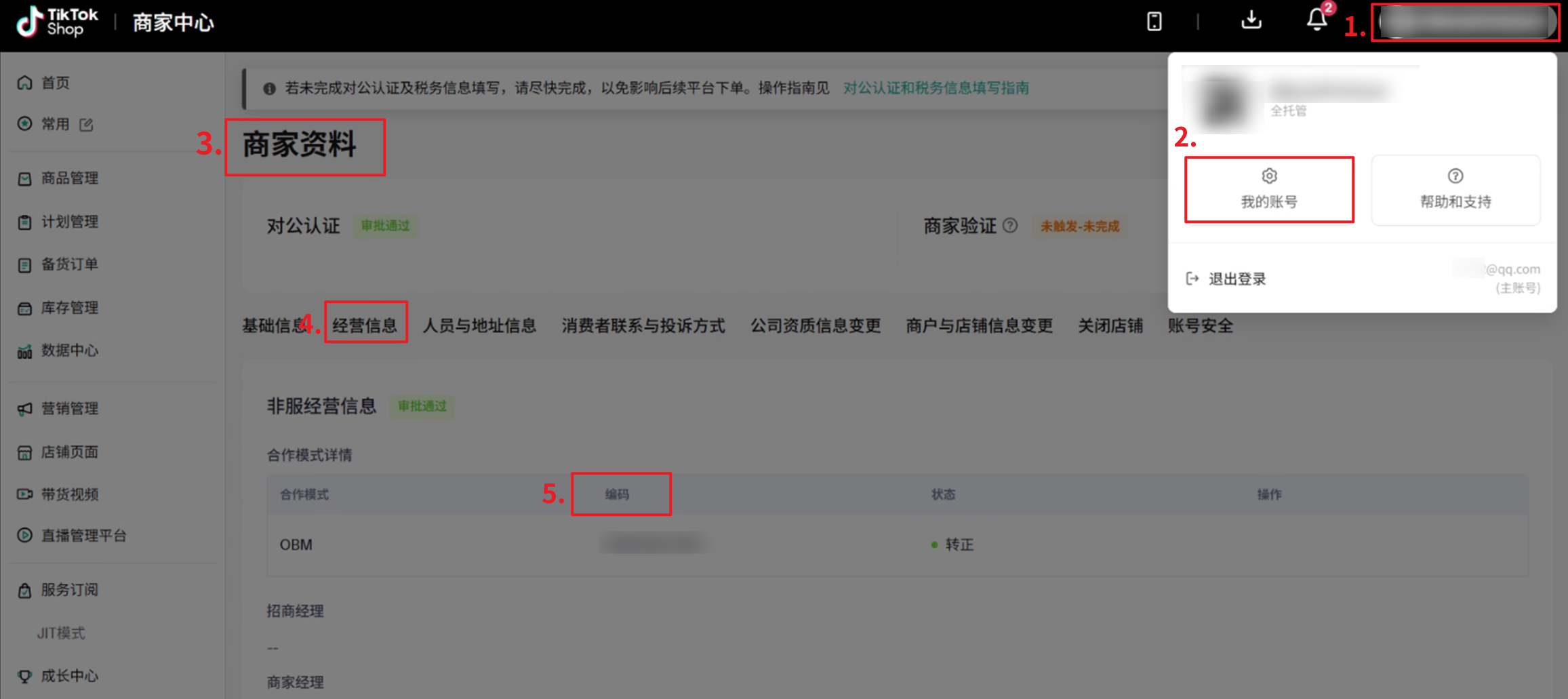The width and height of the screenshot is (1568, 699).
Task: Go to the 关闭店铺 tab
Action: [x=1110, y=325]
